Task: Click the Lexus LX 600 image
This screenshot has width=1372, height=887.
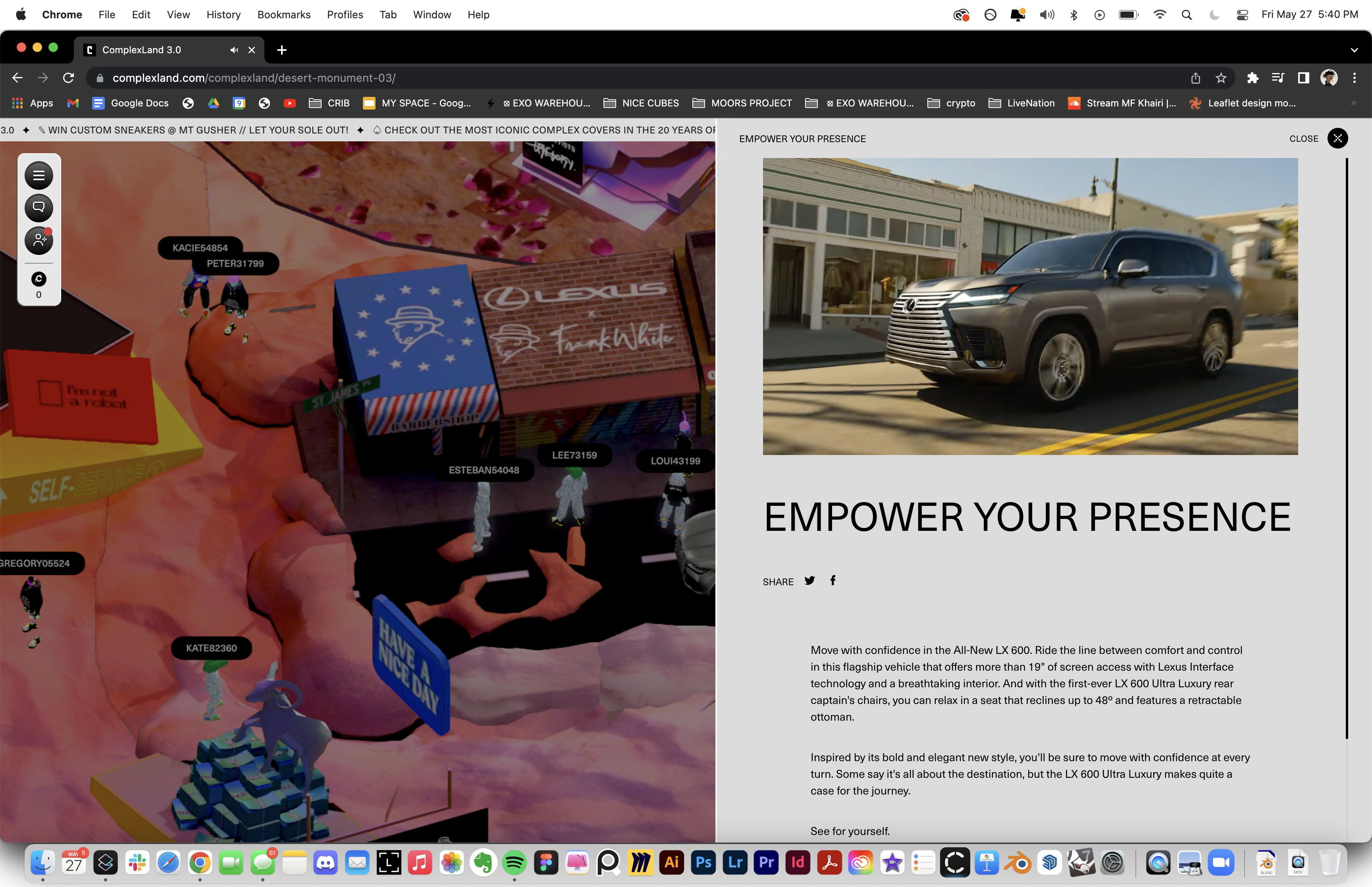Action: point(1029,307)
